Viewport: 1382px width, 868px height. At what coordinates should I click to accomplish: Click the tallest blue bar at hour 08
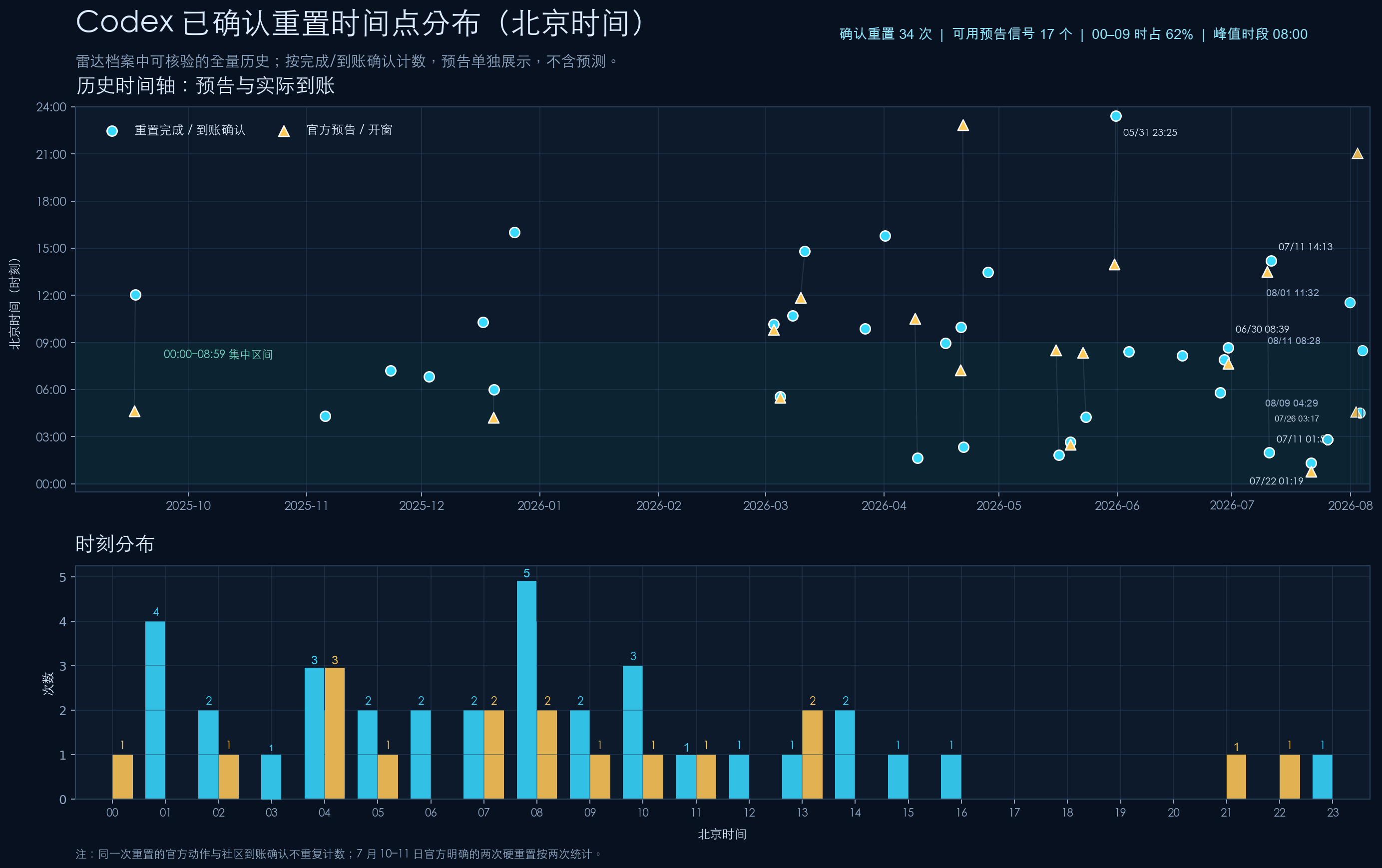(x=526, y=690)
